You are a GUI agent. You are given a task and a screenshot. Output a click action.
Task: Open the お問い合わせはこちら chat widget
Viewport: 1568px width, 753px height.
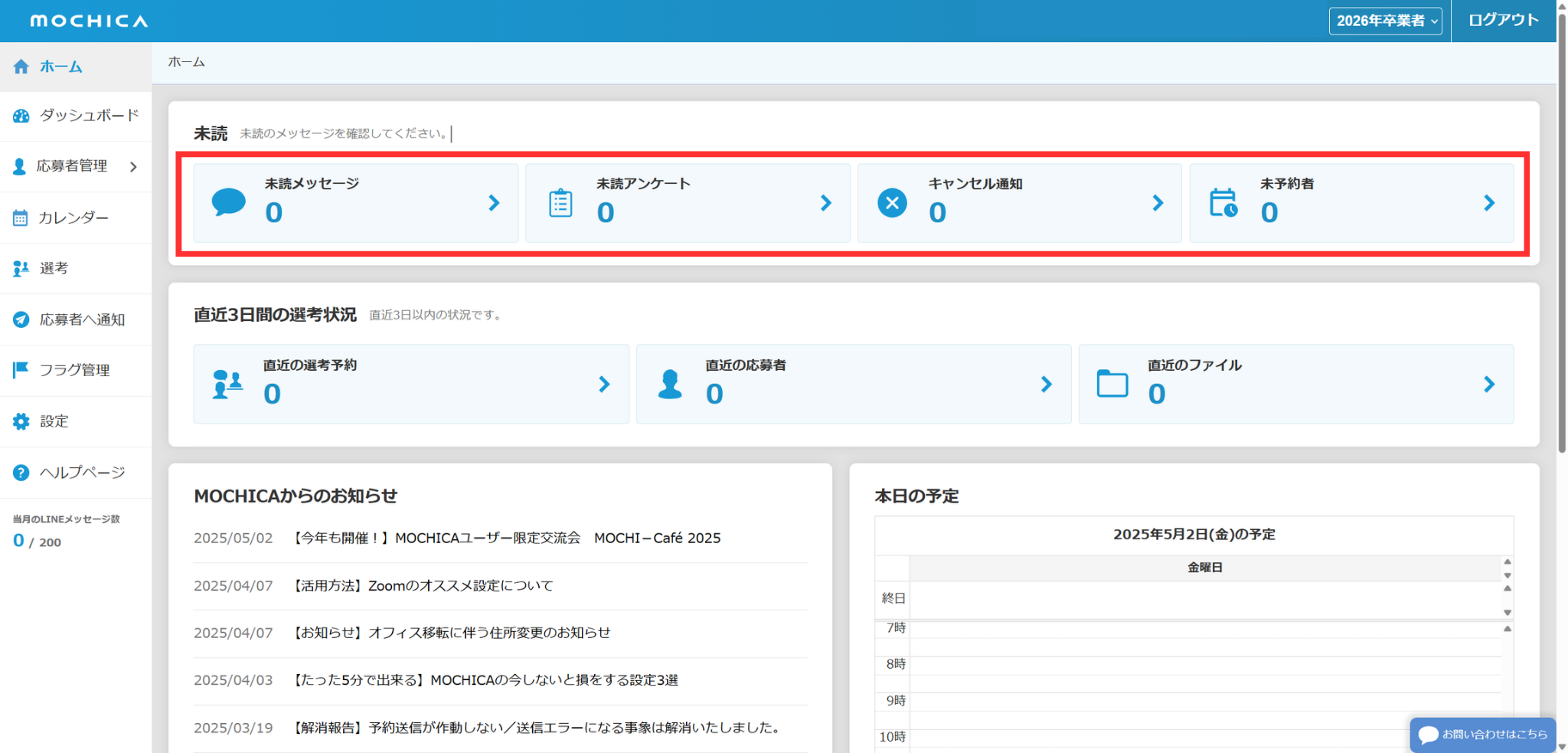(1483, 735)
